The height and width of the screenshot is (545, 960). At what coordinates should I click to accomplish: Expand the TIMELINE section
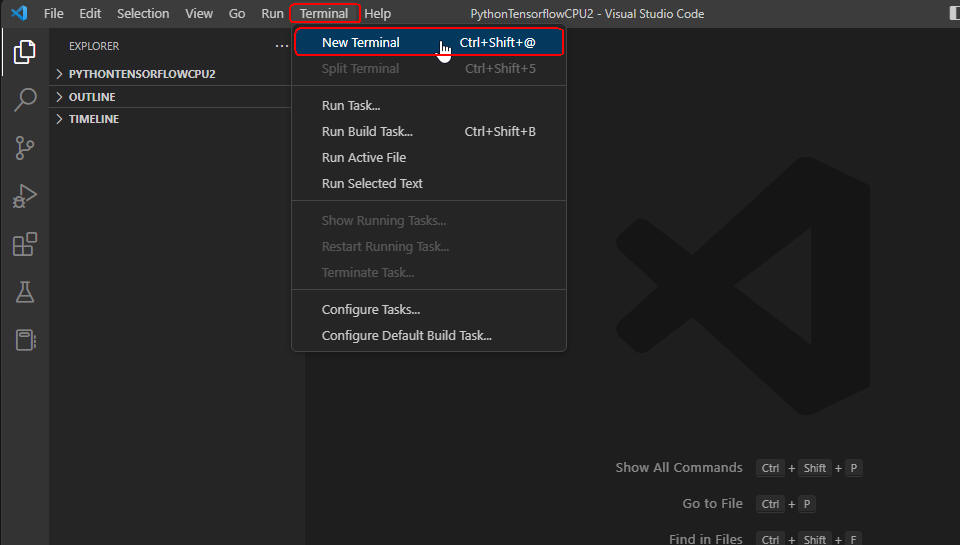[x=170, y=119]
